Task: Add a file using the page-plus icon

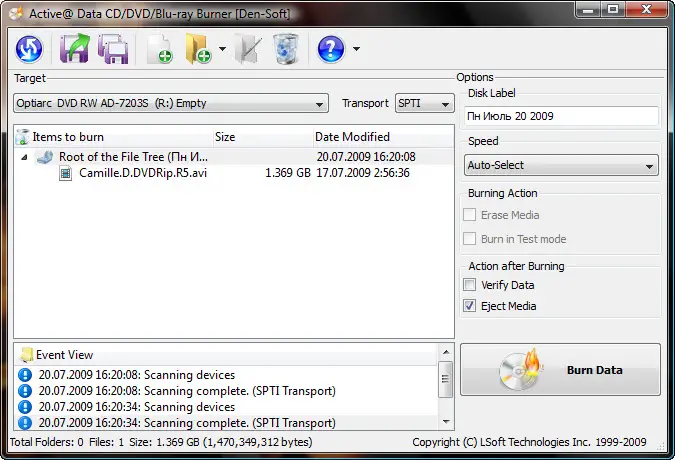Action: 160,49
